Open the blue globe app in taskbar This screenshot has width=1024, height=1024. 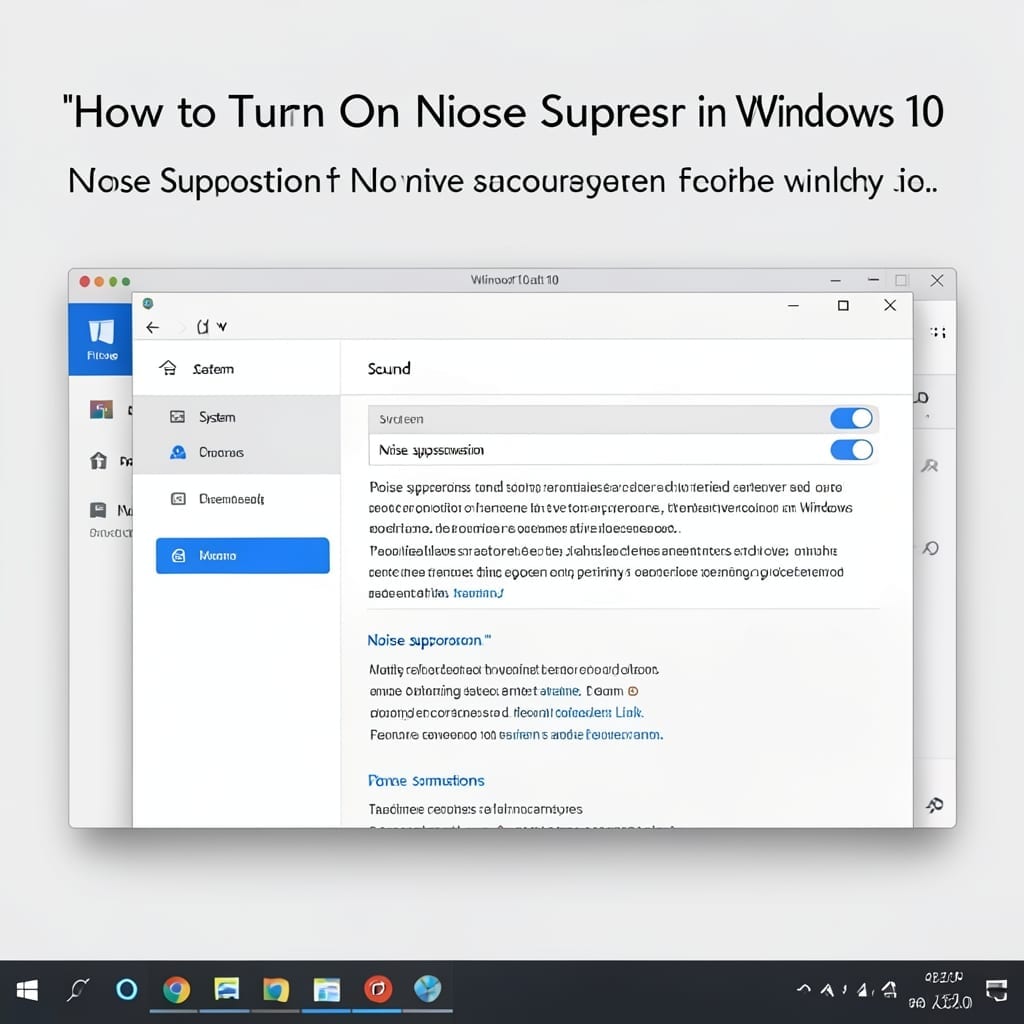tap(428, 989)
